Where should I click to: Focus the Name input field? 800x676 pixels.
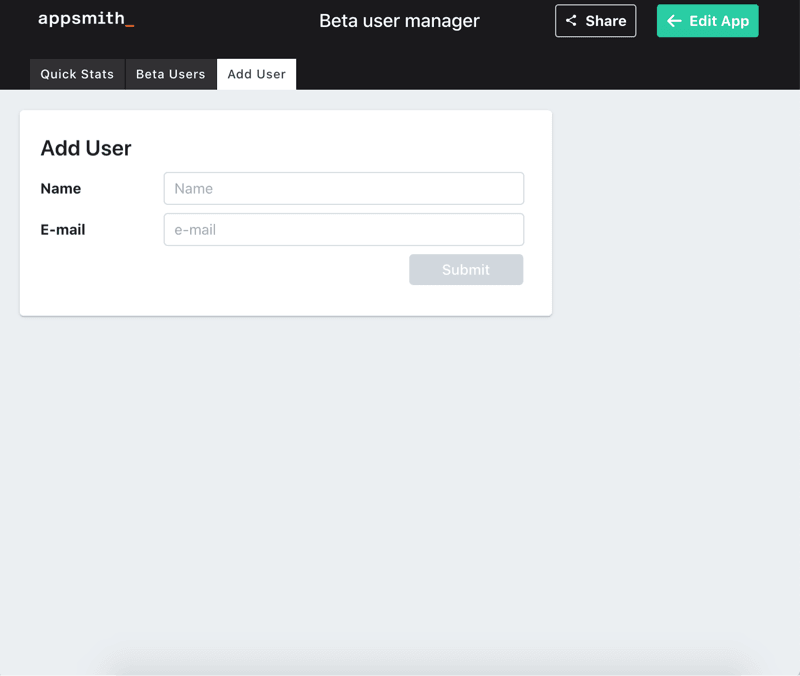coord(343,188)
